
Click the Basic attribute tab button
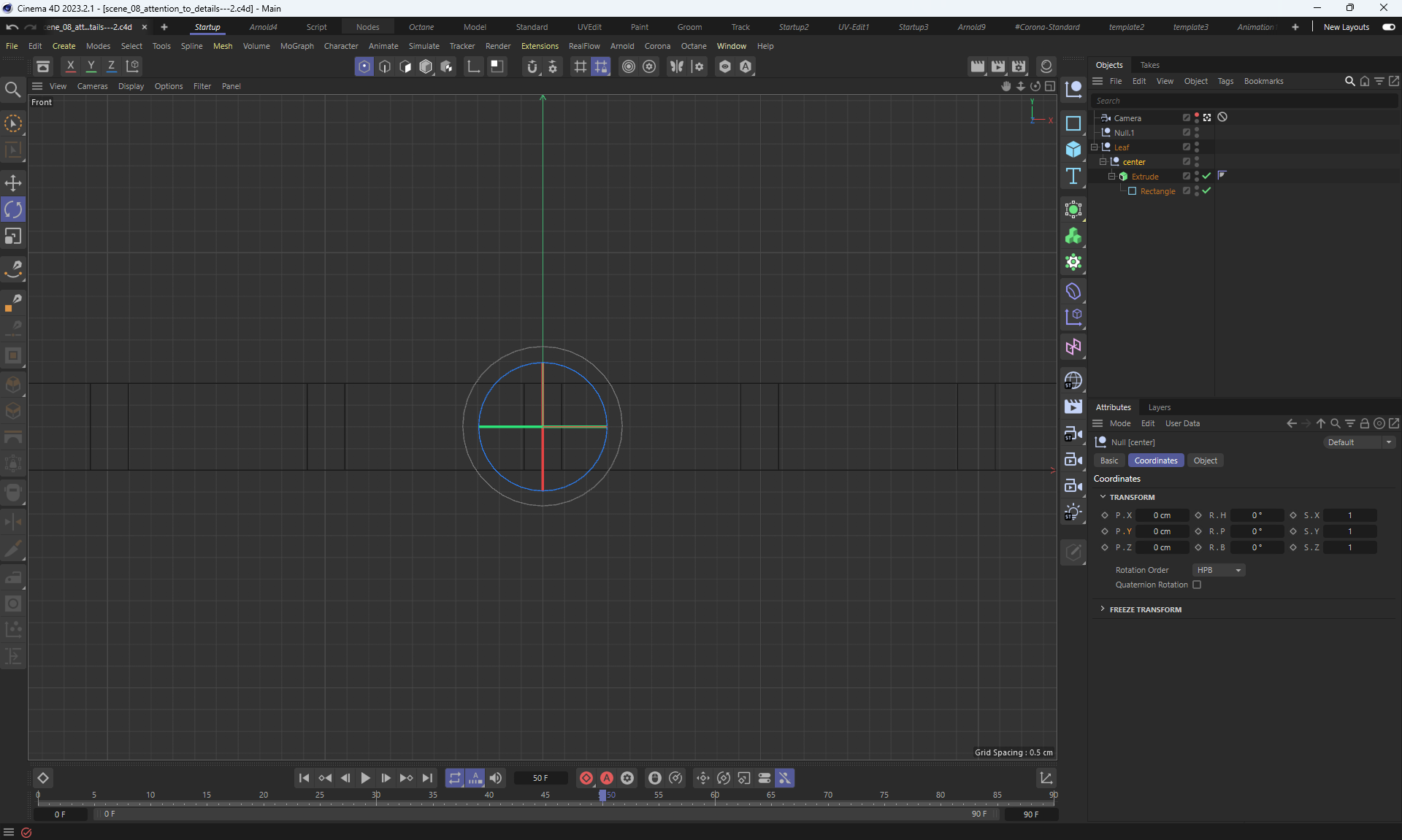pos(1108,461)
